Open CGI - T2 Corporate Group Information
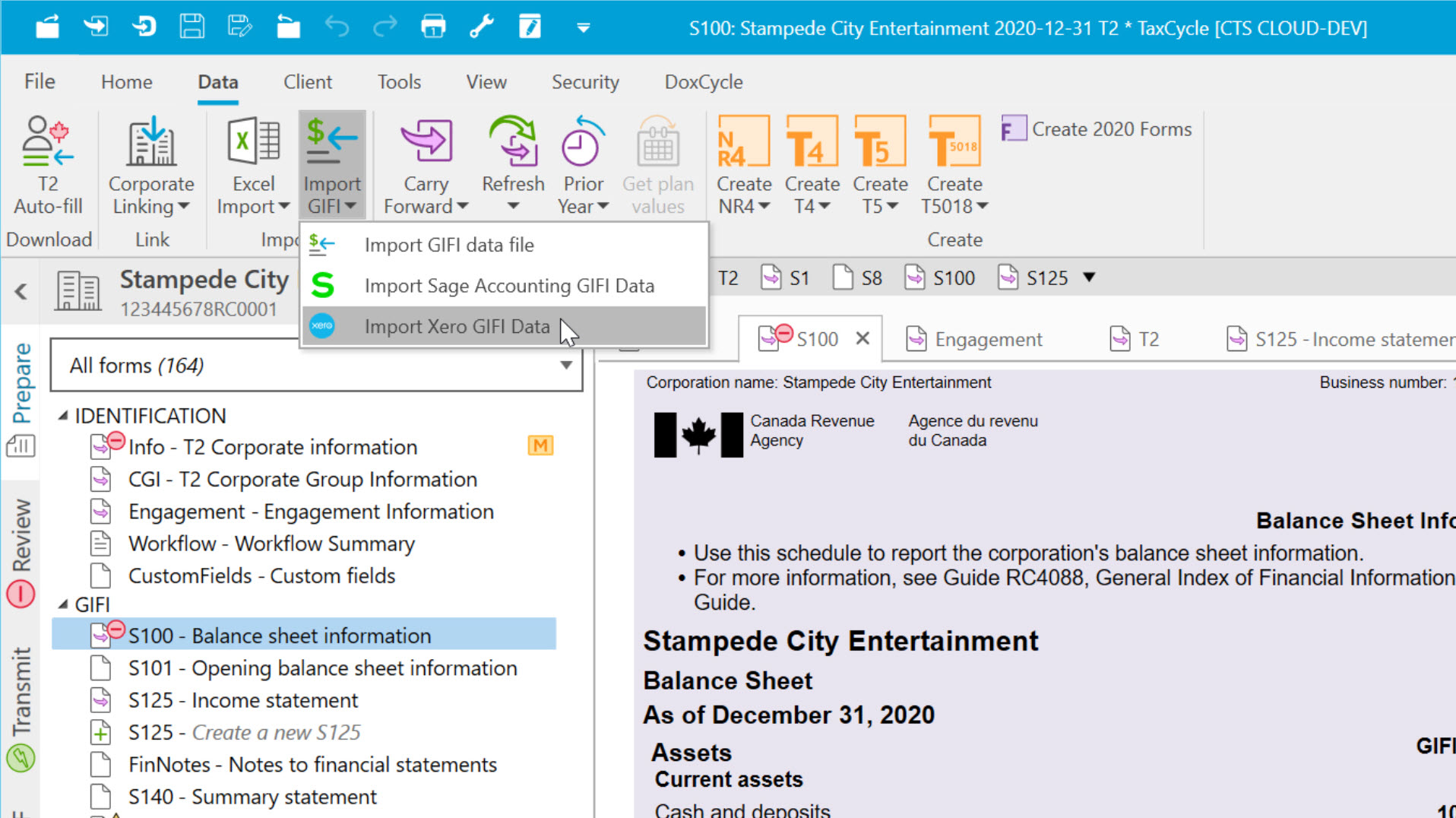The height and width of the screenshot is (818, 1456). pyautogui.click(x=302, y=480)
